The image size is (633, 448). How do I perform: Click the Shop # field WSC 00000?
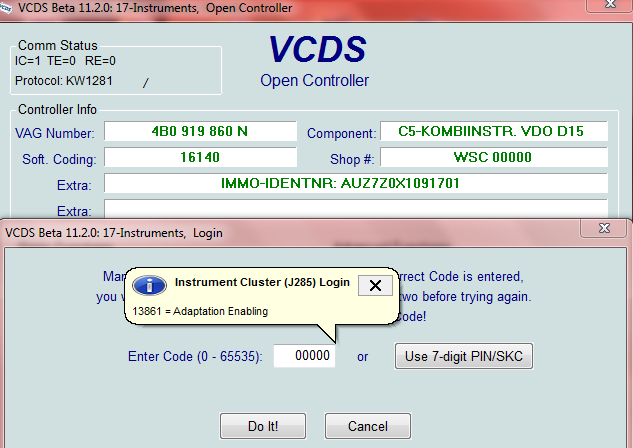[x=494, y=157]
